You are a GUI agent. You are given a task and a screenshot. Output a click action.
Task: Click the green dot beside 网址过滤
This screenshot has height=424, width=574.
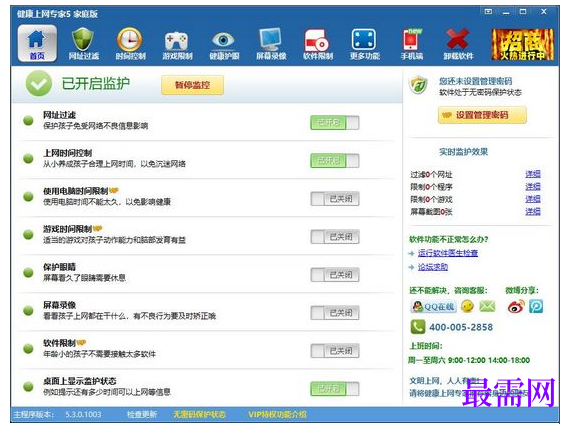tap(28, 120)
